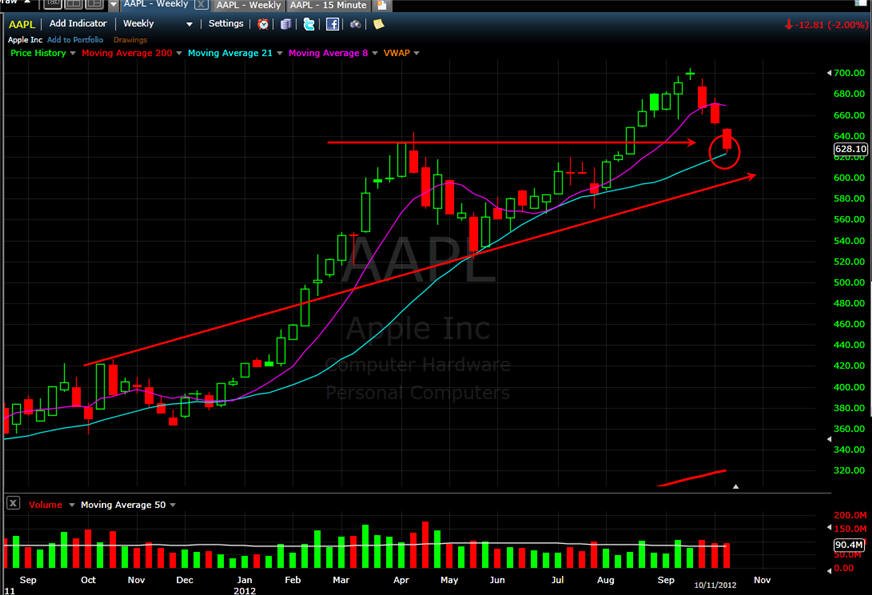Select the Moving Average 200 label
Image resolution: width=872 pixels, height=595 pixels.
127,53
